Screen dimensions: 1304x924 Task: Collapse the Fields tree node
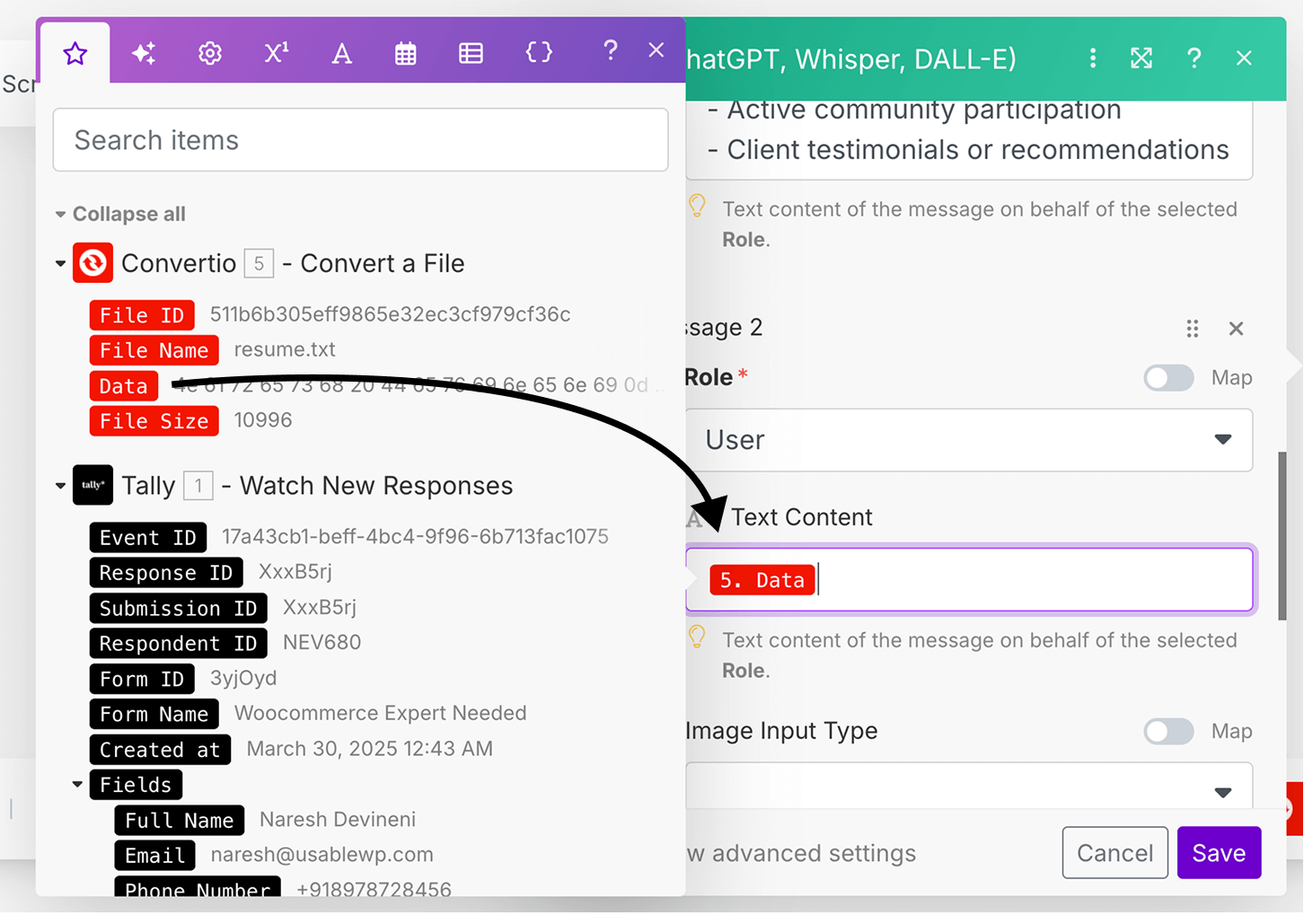pos(77,785)
